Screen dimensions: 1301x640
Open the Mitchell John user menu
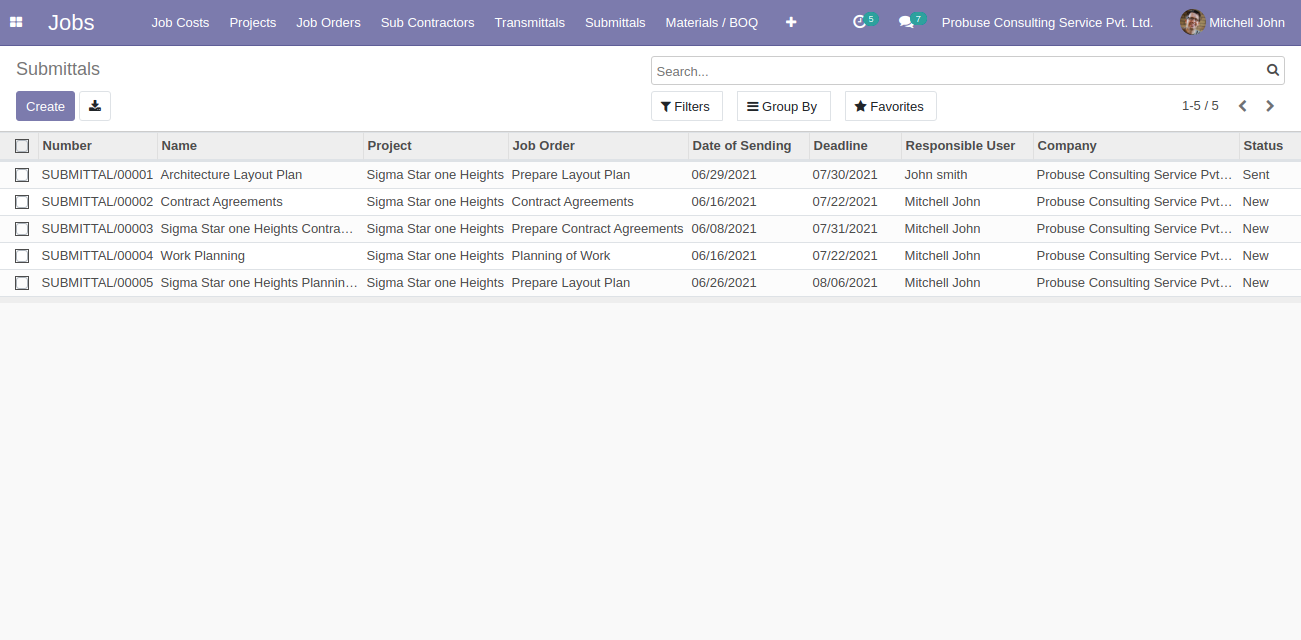click(x=1233, y=22)
